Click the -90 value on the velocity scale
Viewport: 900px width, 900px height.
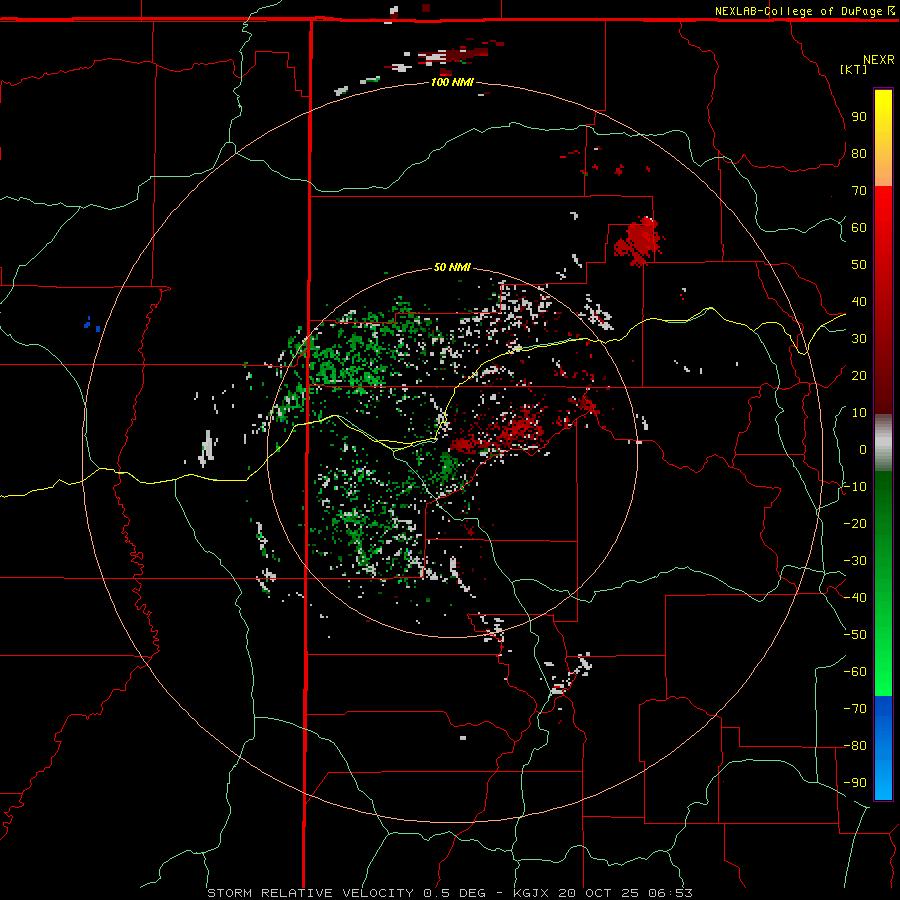(x=855, y=783)
